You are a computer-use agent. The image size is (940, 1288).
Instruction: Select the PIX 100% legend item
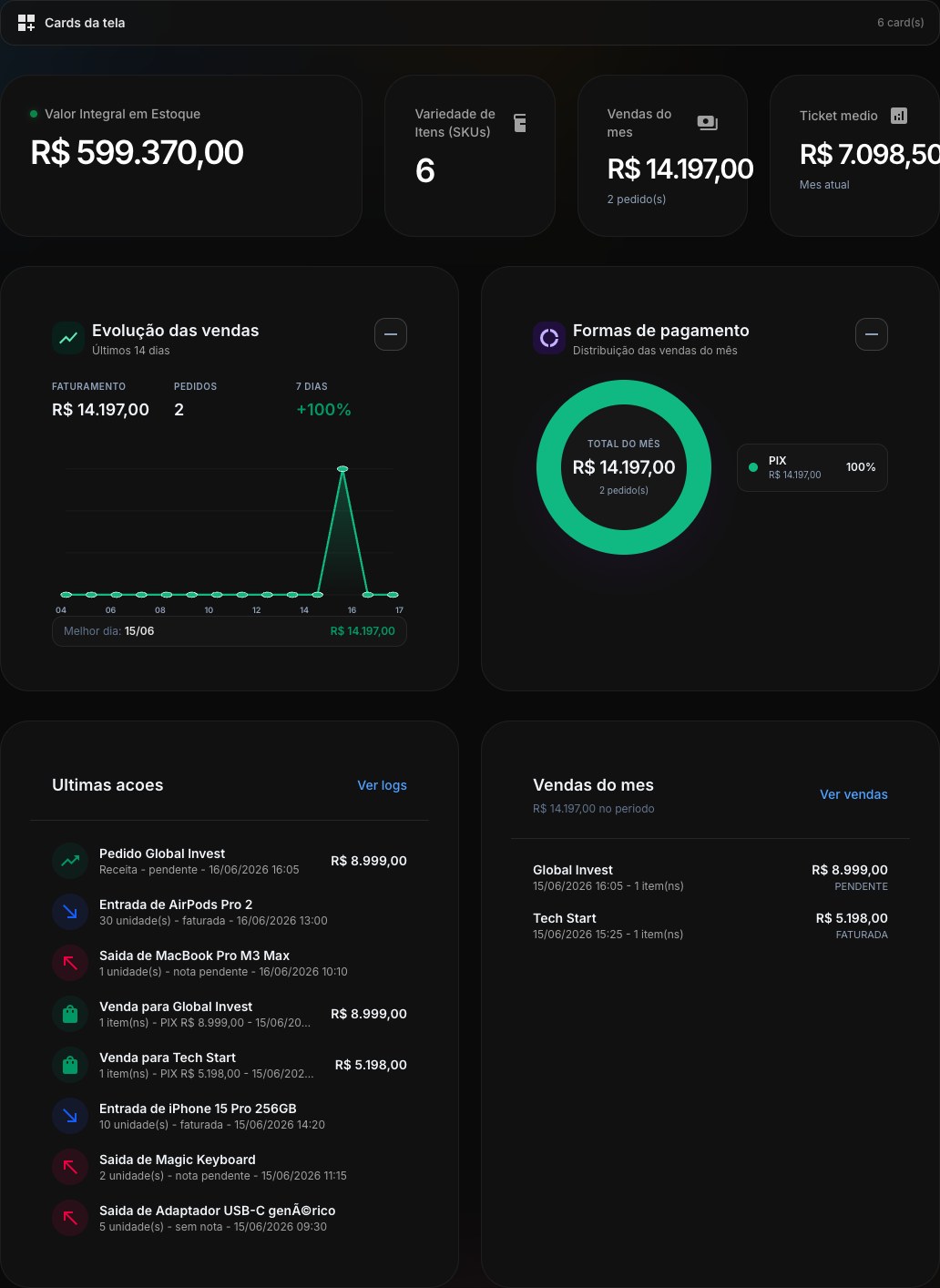(x=812, y=467)
